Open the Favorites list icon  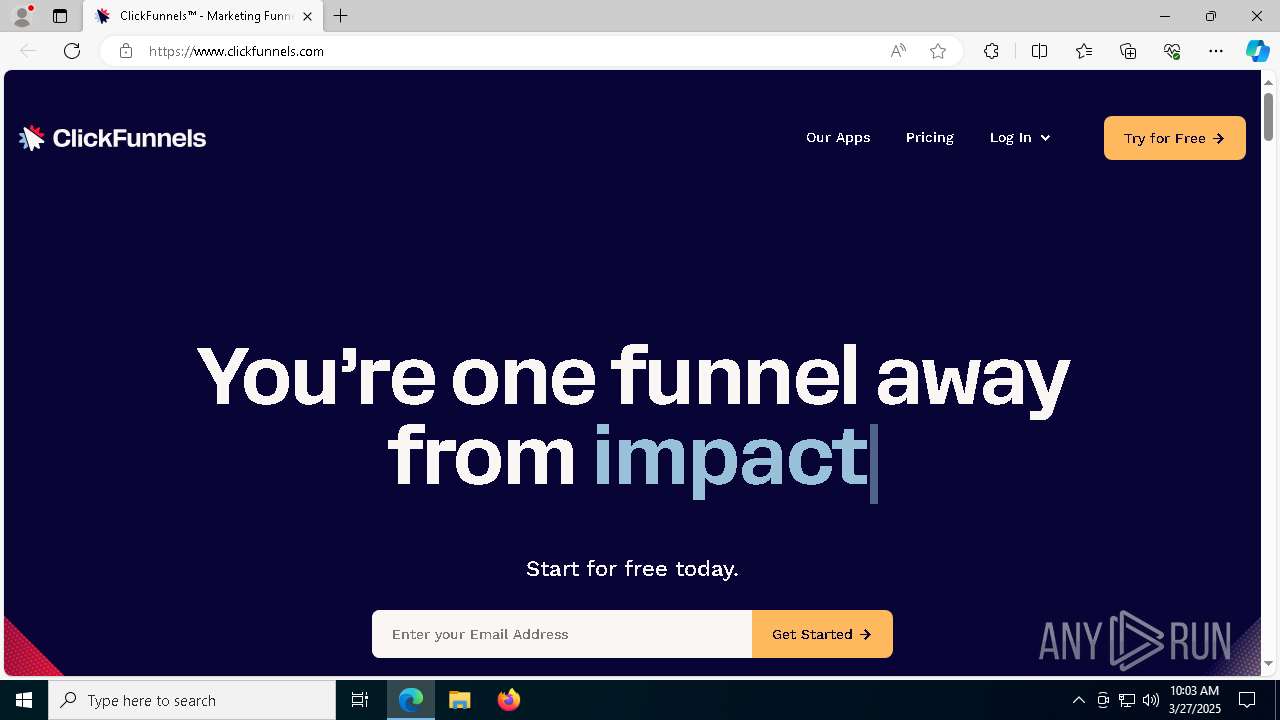coord(1084,51)
